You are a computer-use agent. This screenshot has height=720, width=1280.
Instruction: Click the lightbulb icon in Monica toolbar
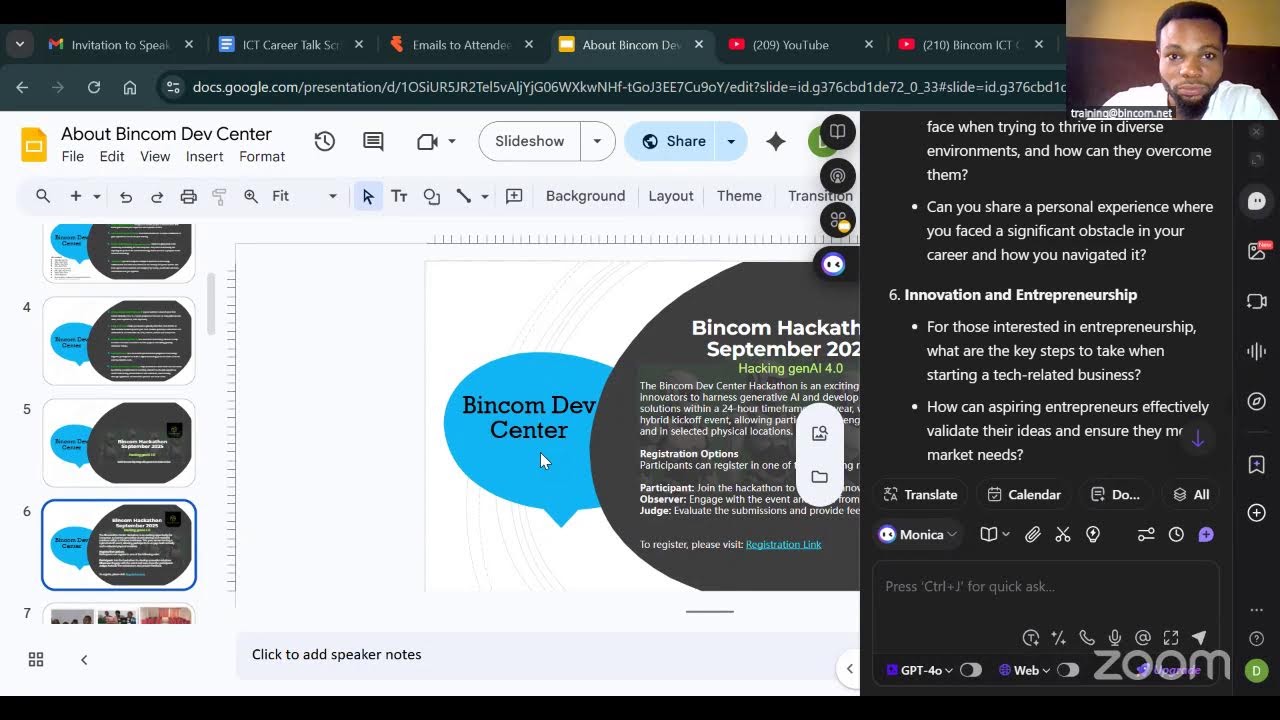point(1093,535)
